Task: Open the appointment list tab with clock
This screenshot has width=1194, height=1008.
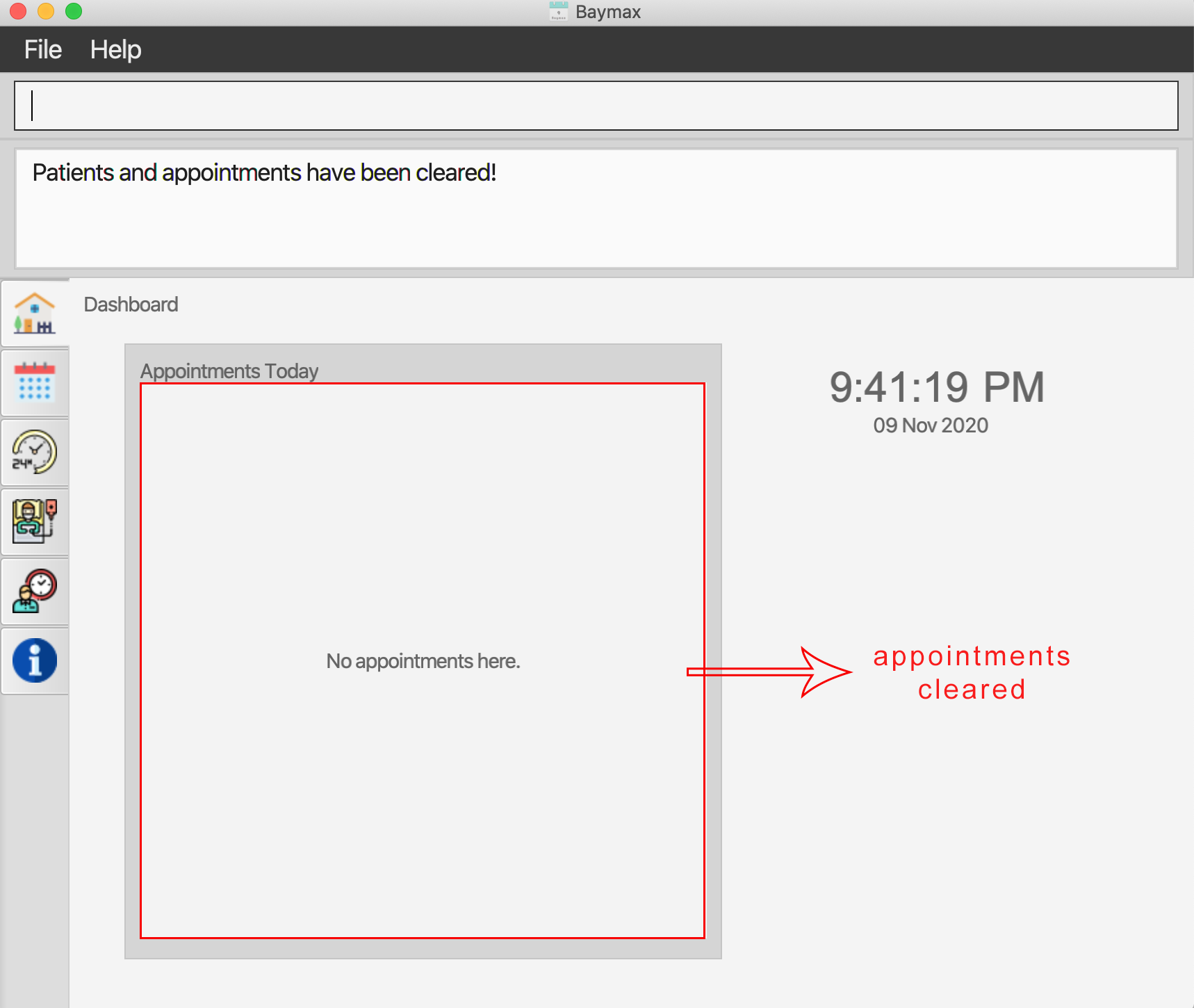Action: tap(34, 591)
